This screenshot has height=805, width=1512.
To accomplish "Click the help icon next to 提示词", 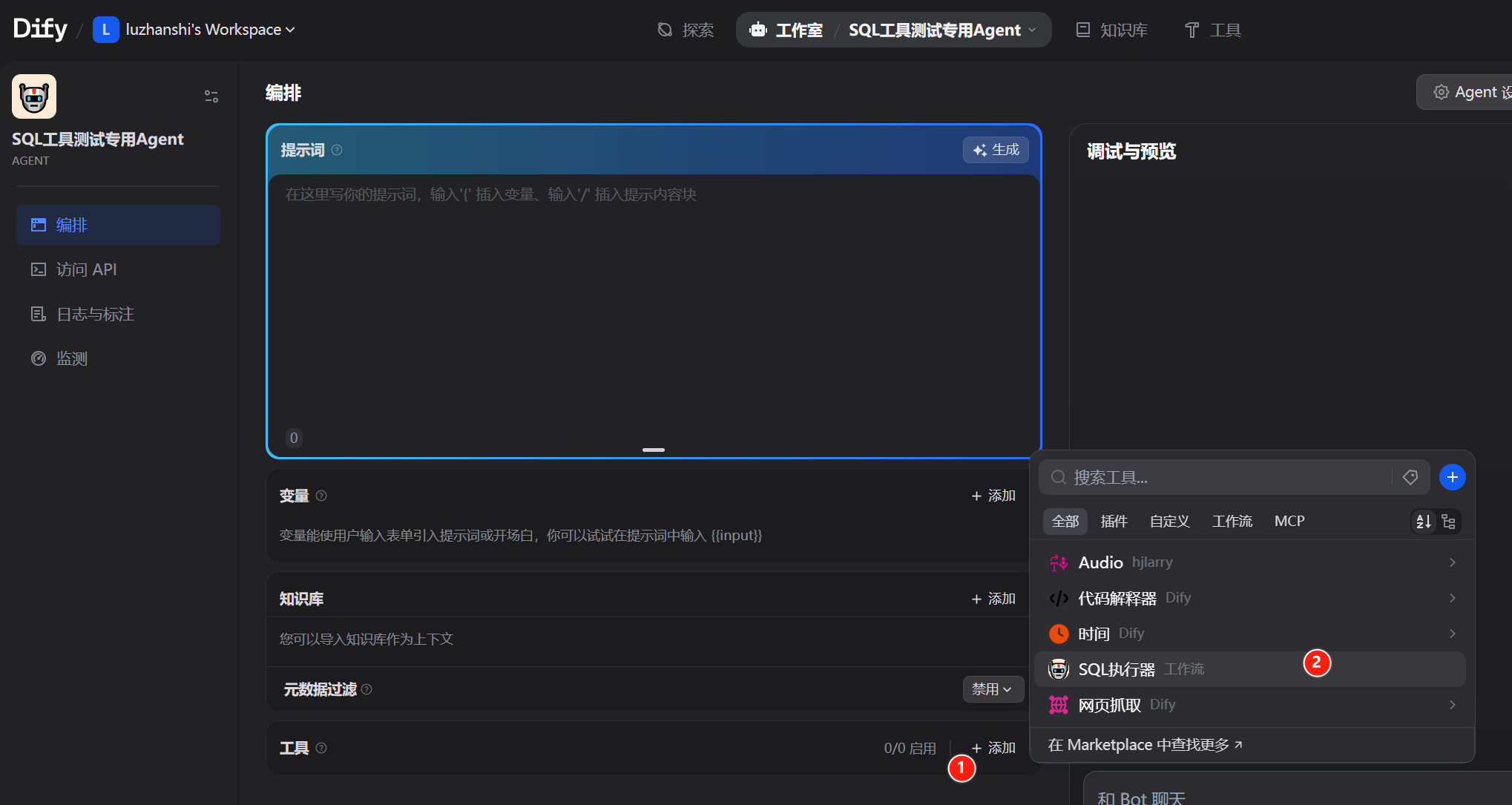I will pyautogui.click(x=337, y=150).
